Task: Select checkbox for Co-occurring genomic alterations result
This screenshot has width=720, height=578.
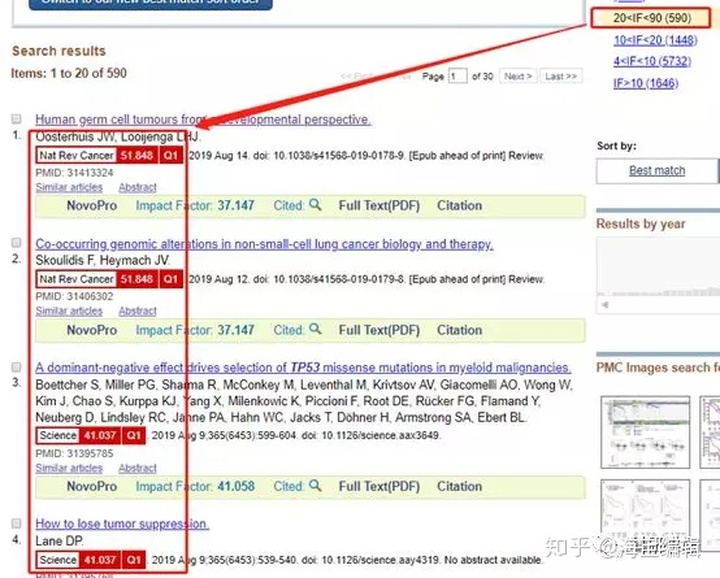Action: (16, 242)
